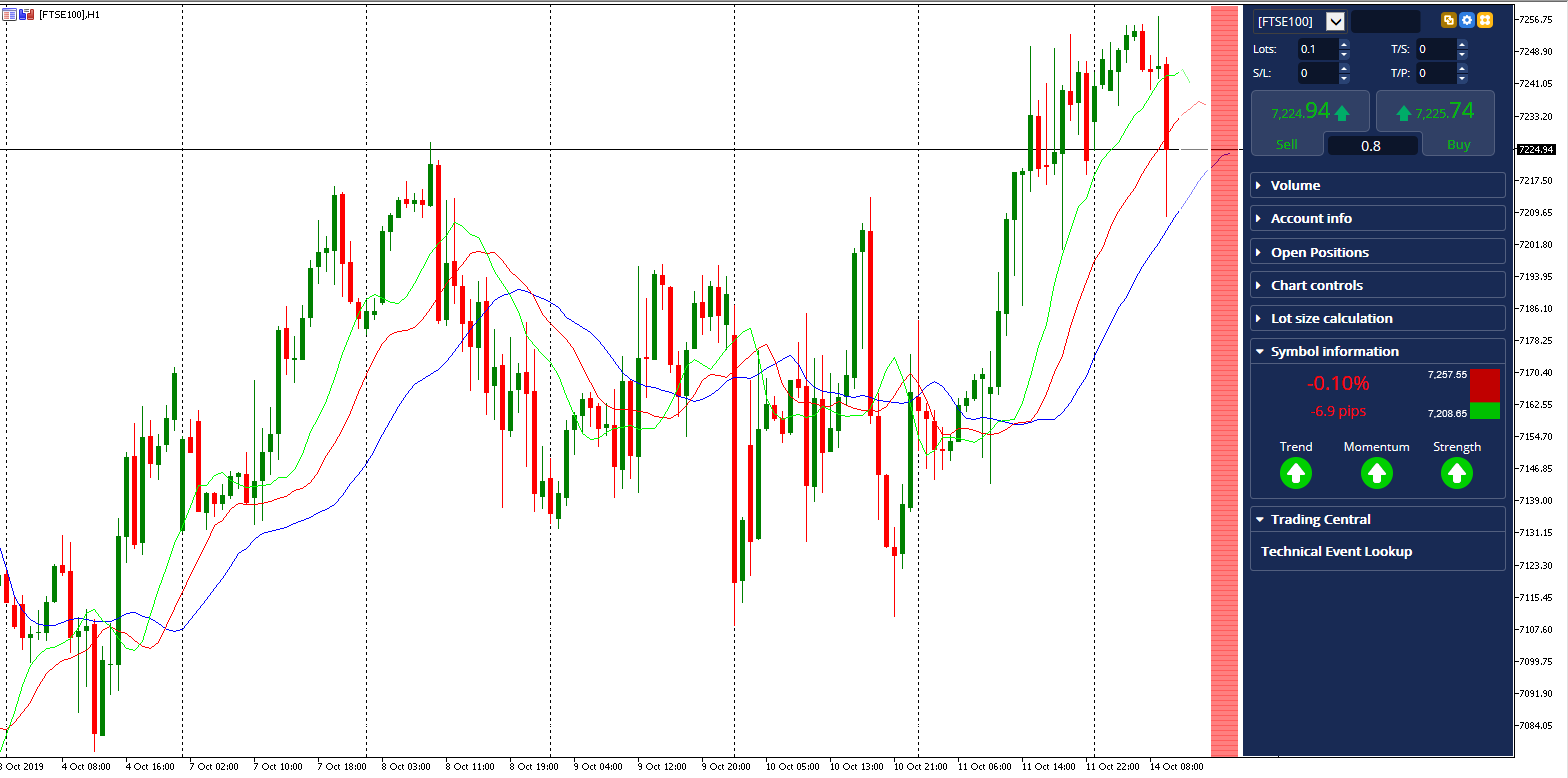
Task: Click the green Trend up-arrow indicator
Action: click(1296, 474)
